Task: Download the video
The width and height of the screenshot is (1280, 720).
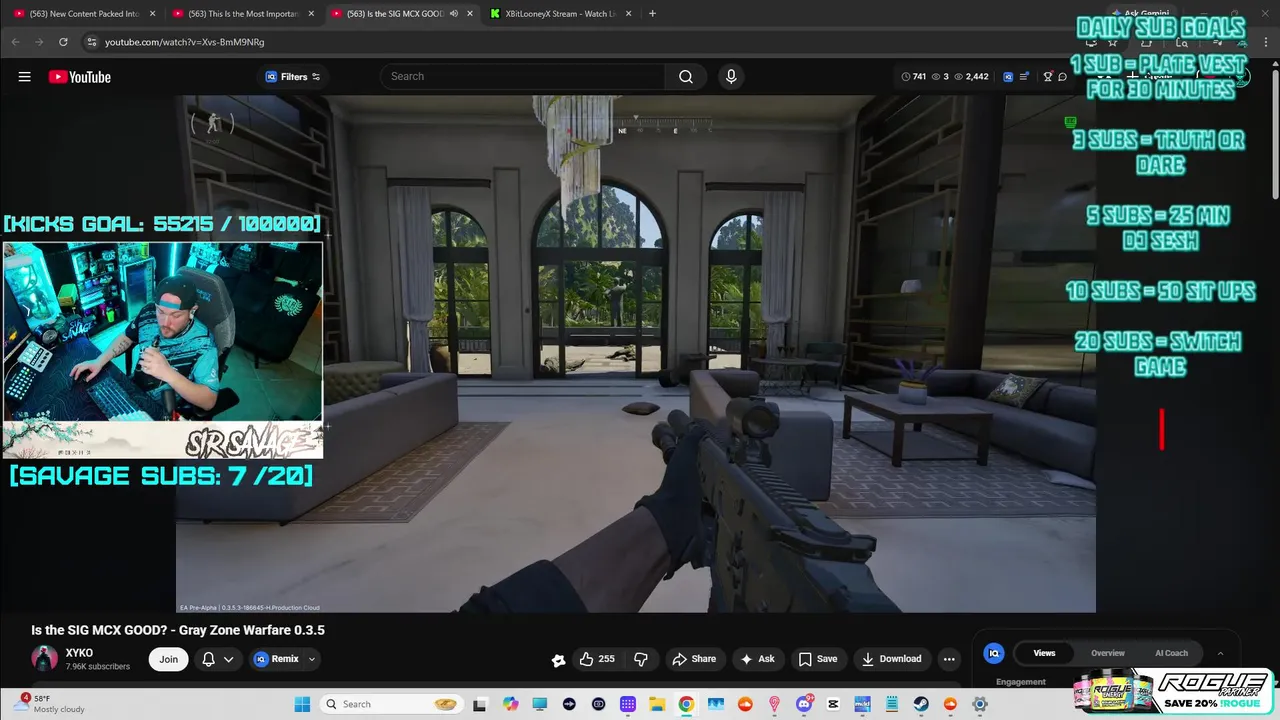Action: point(892,659)
